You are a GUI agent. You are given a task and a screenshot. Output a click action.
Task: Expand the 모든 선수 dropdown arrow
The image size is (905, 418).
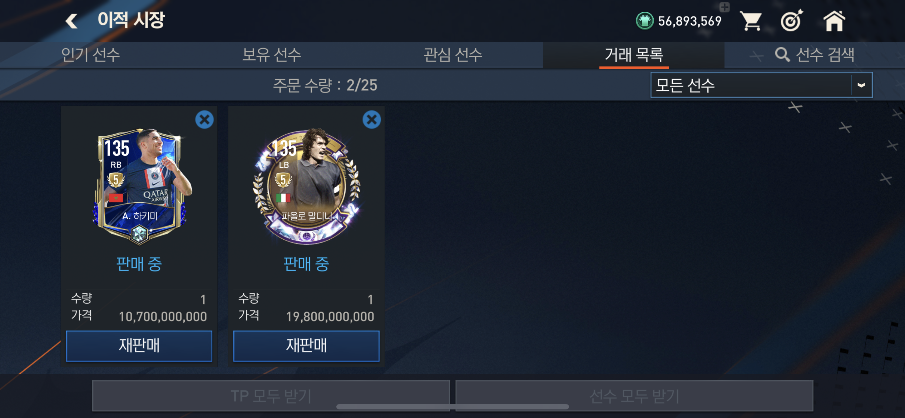pyautogui.click(x=861, y=85)
